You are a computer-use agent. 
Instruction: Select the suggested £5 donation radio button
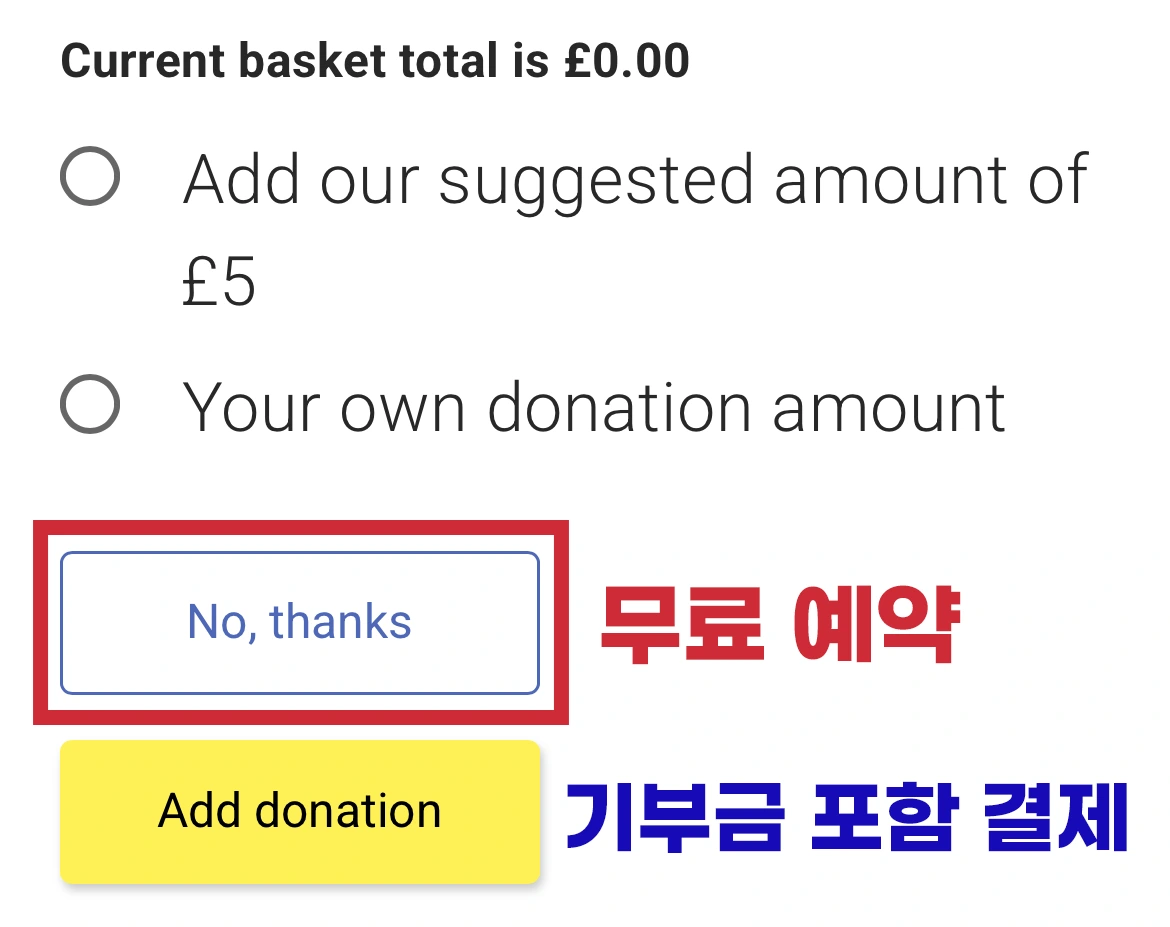point(90,177)
